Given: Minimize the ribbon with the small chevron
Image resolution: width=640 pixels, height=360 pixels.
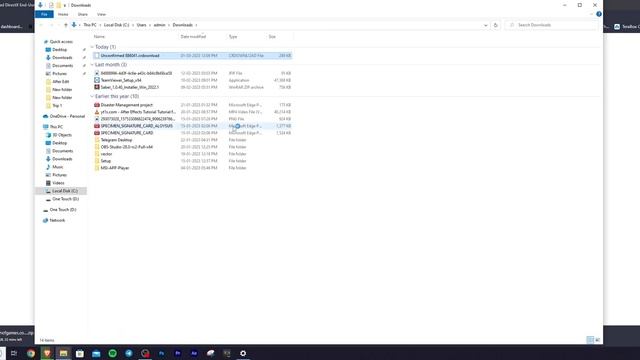Looking at the screenshot, I should 591,14.
